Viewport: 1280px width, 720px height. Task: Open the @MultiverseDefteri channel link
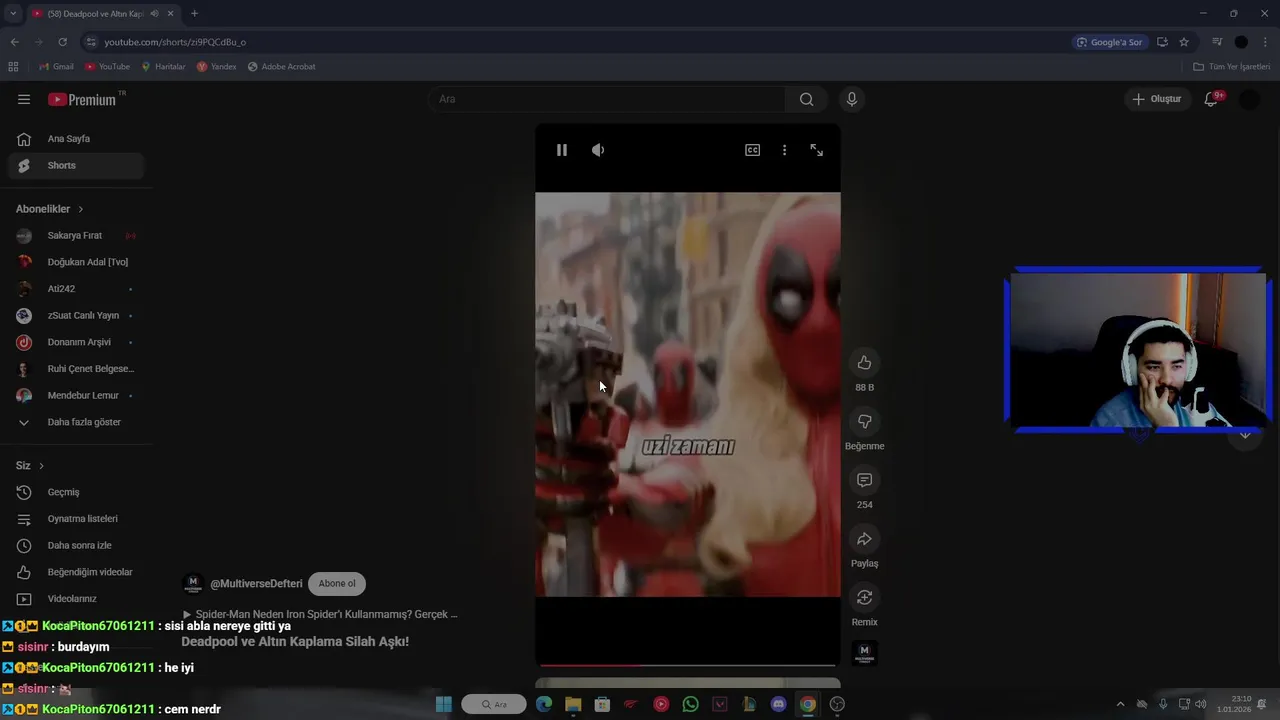256,584
